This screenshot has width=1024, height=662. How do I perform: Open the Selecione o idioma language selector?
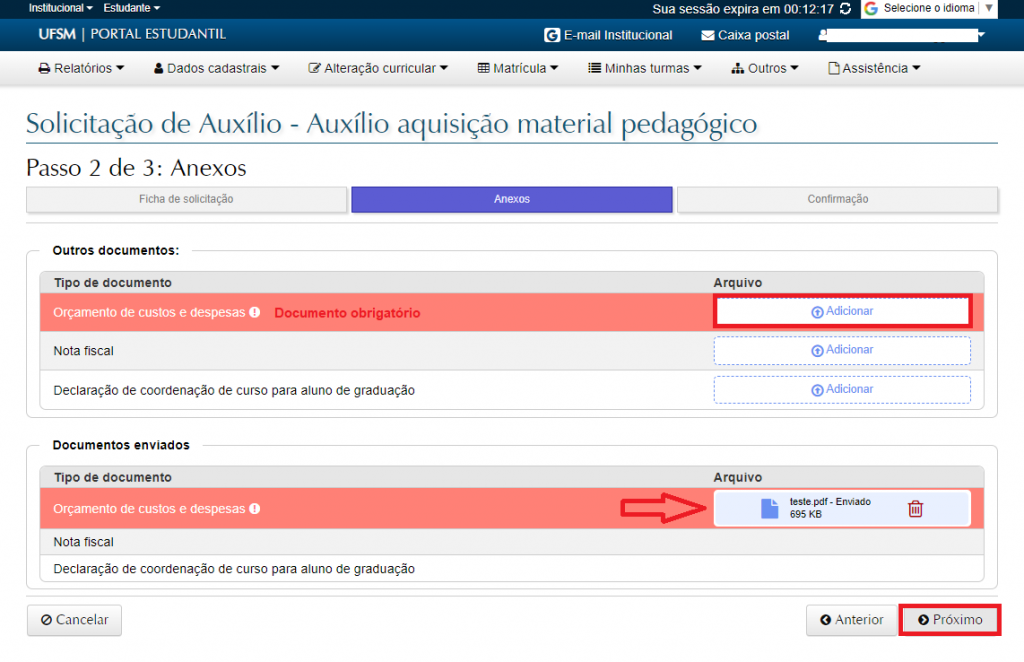click(929, 8)
